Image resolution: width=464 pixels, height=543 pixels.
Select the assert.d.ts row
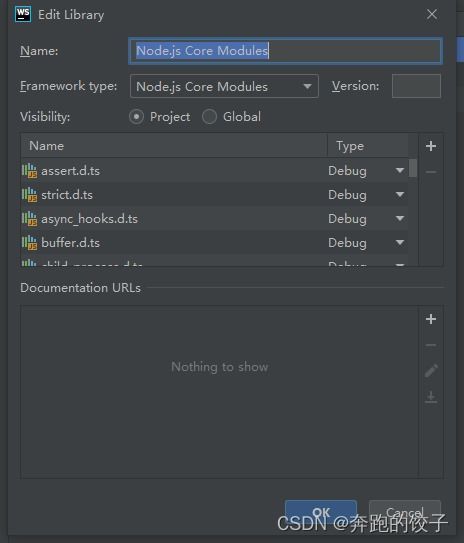pos(214,171)
